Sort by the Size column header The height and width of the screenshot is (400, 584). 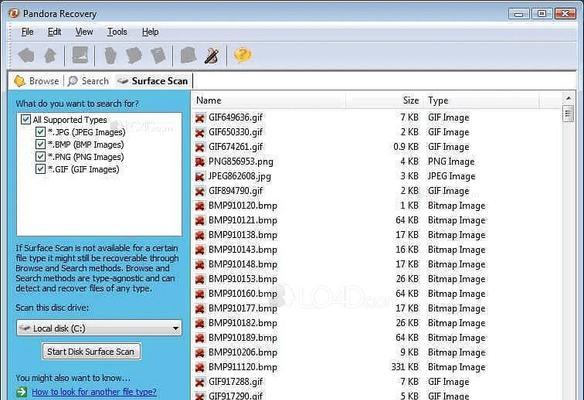[x=384, y=101]
